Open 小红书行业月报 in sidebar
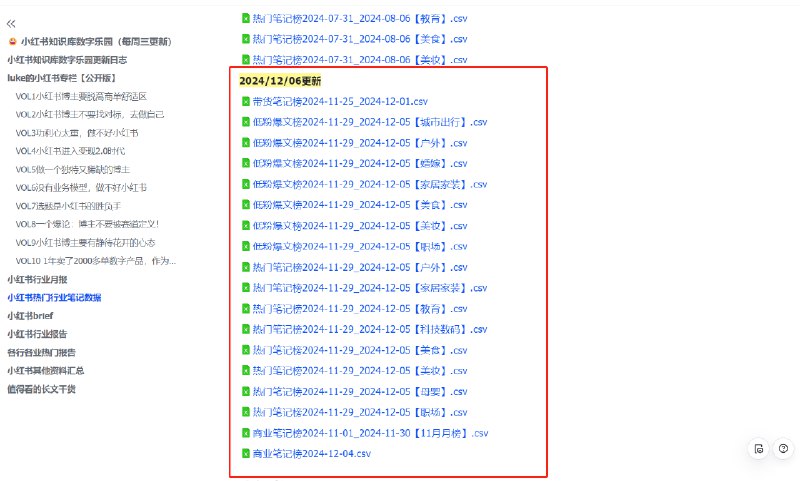Viewport: 800px width, 481px height. [x=37, y=280]
